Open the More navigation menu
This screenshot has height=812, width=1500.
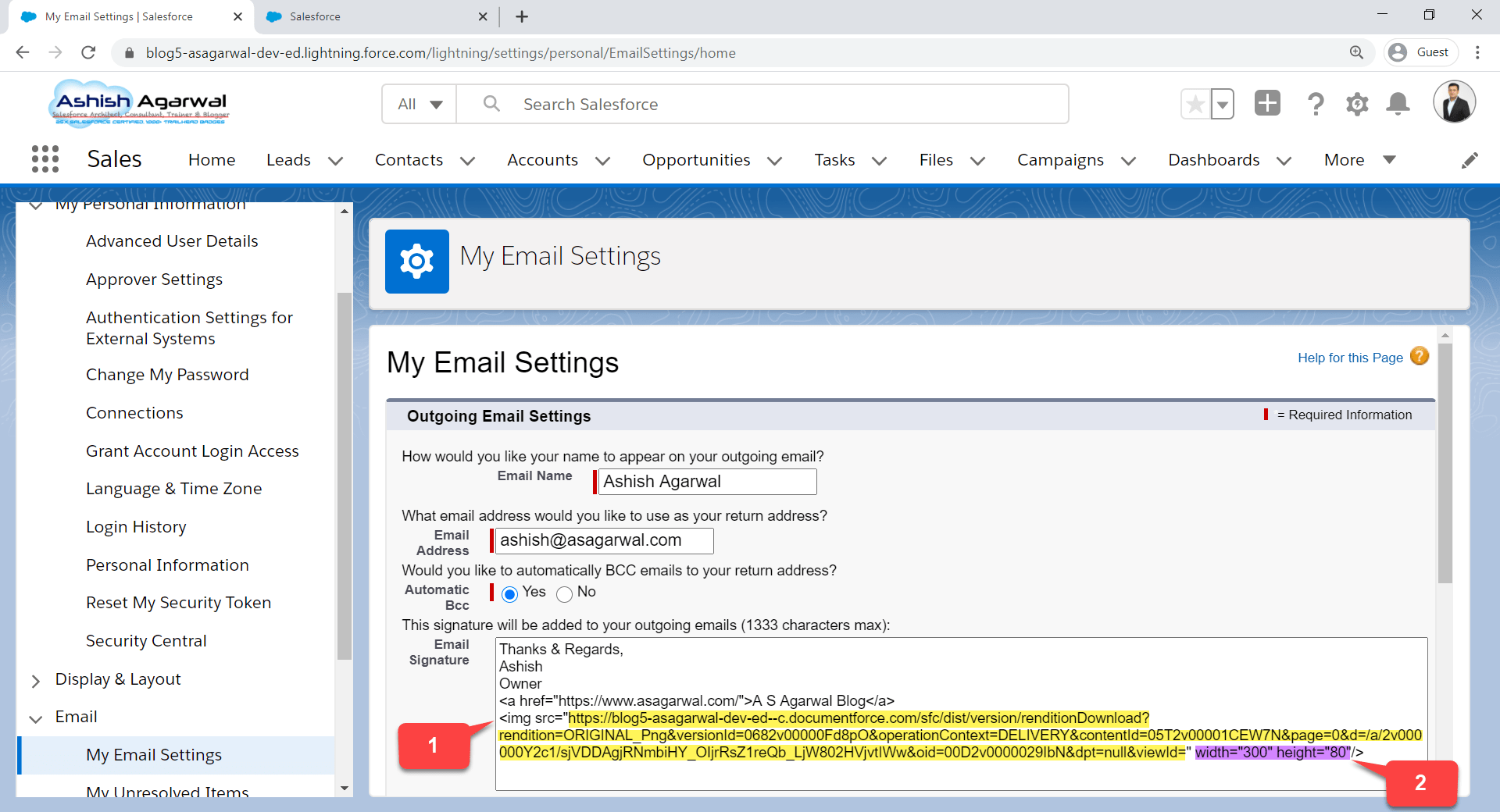tap(1359, 160)
